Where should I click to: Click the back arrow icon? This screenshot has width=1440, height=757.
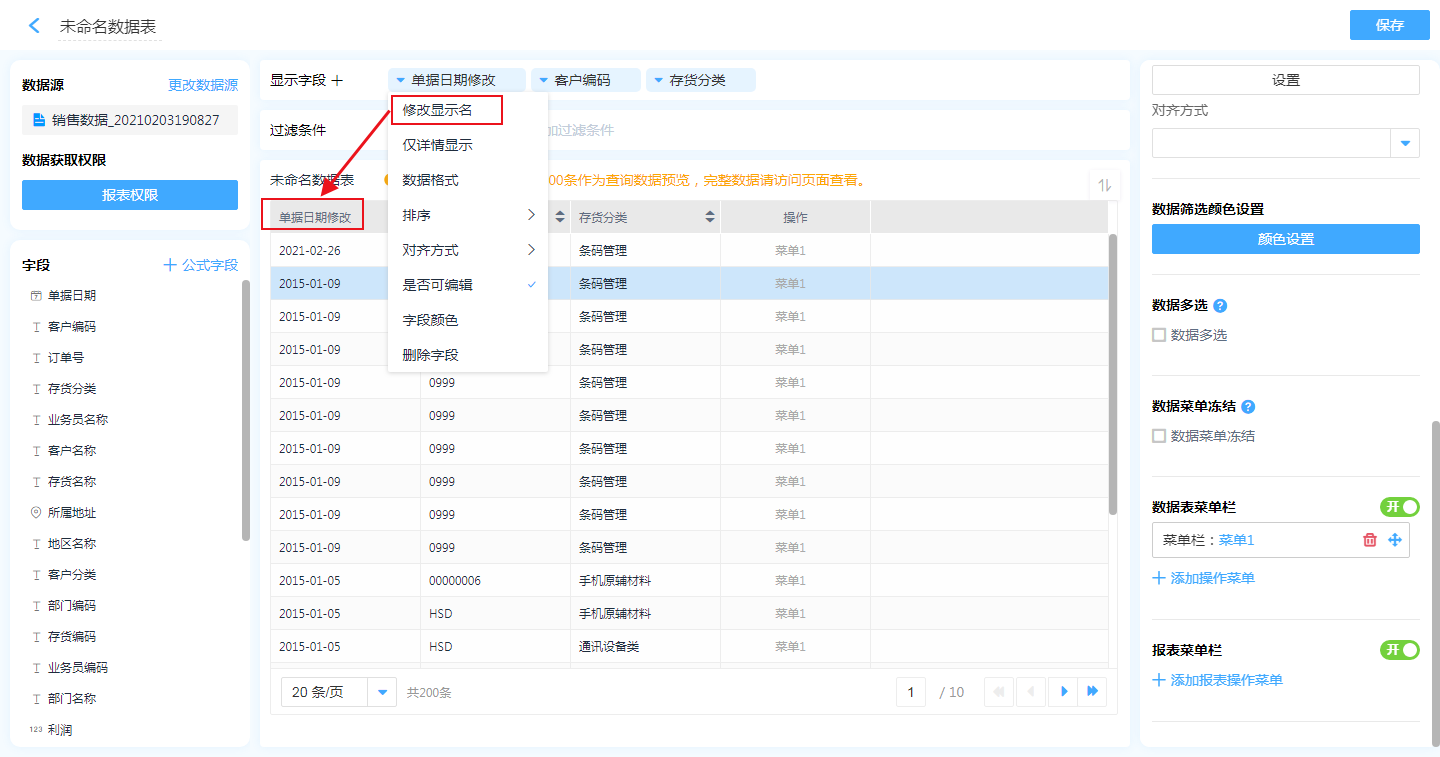35,26
